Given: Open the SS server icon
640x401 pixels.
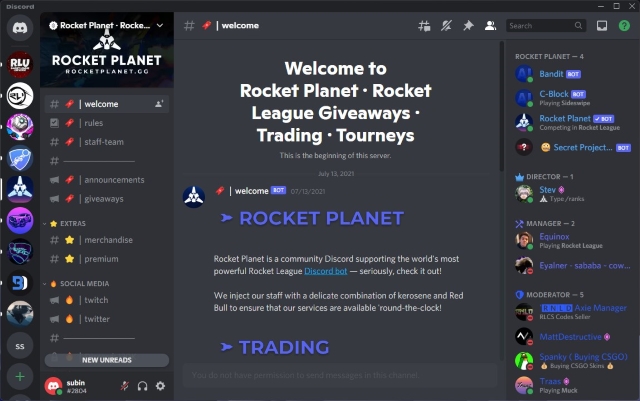Looking at the screenshot, I should (x=20, y=346).
